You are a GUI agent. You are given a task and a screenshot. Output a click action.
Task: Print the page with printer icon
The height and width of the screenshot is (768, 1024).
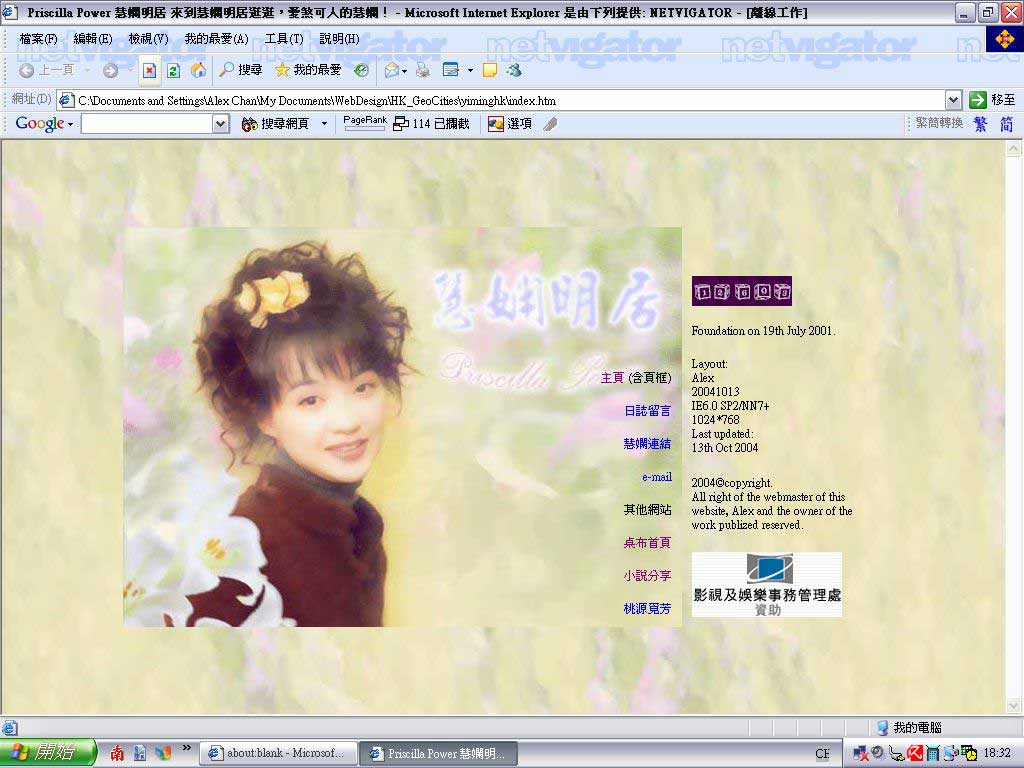click(423, 70)
